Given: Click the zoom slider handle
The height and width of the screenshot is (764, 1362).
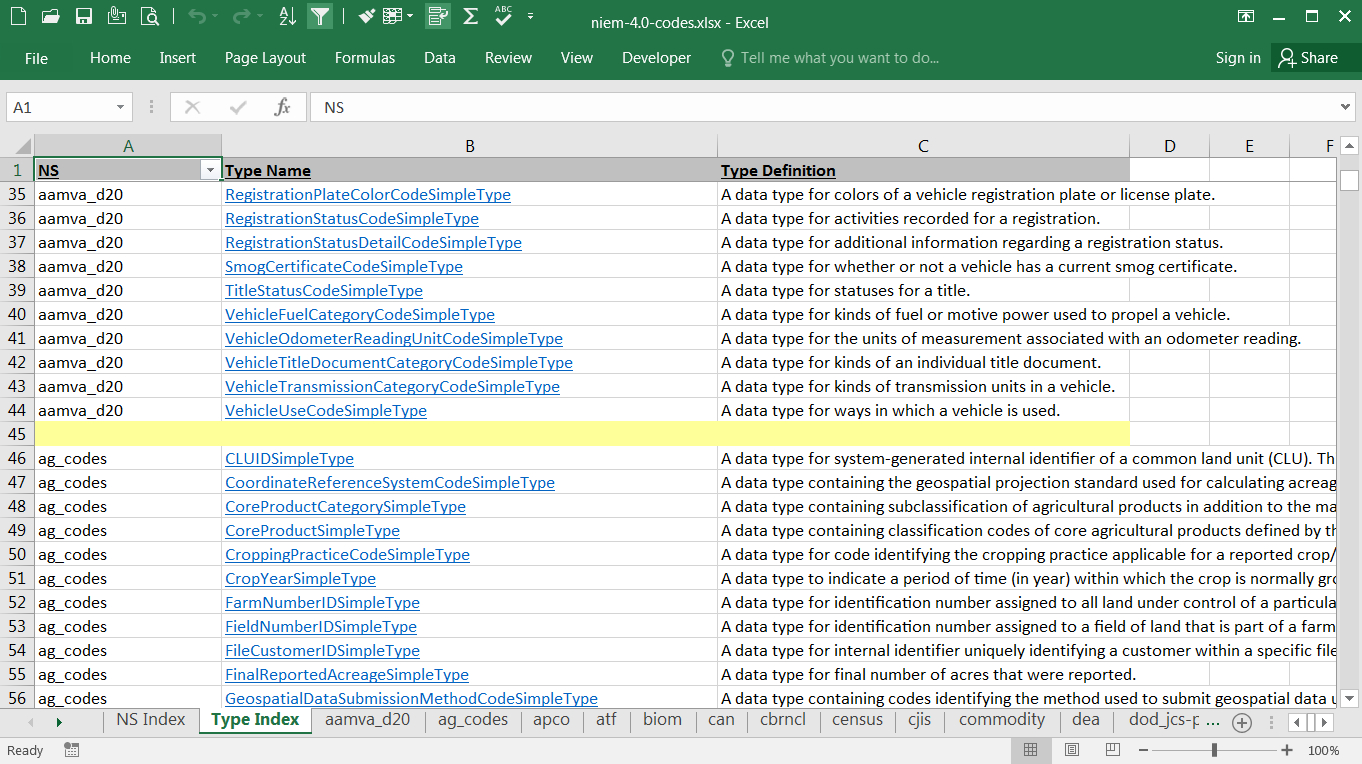Looking at the screenshot, I should [1214, 750].
